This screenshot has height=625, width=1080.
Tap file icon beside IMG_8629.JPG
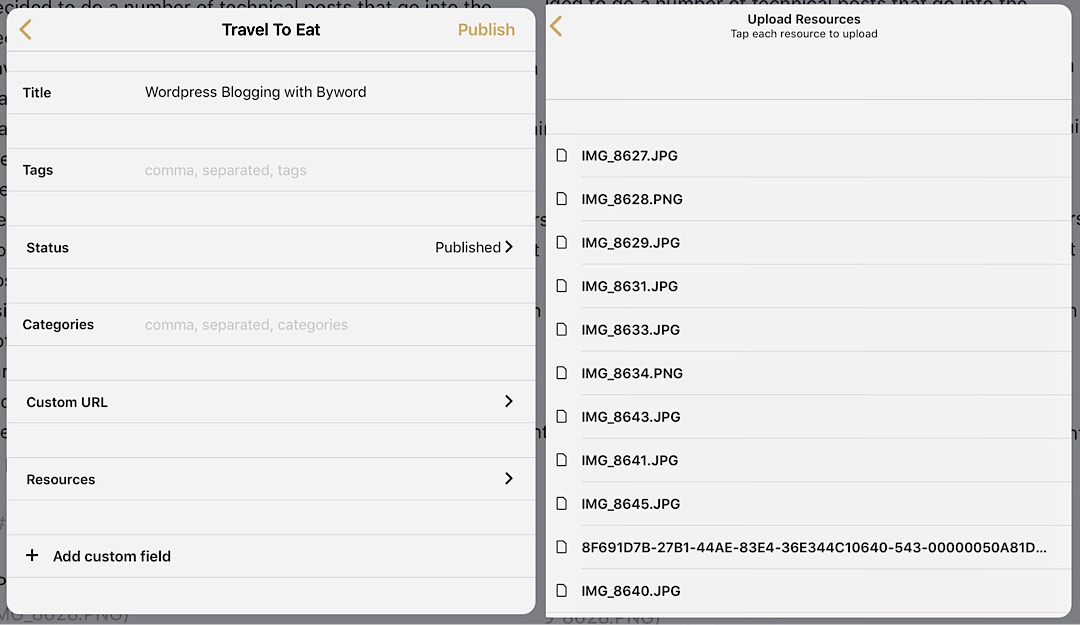coord(562,243)
